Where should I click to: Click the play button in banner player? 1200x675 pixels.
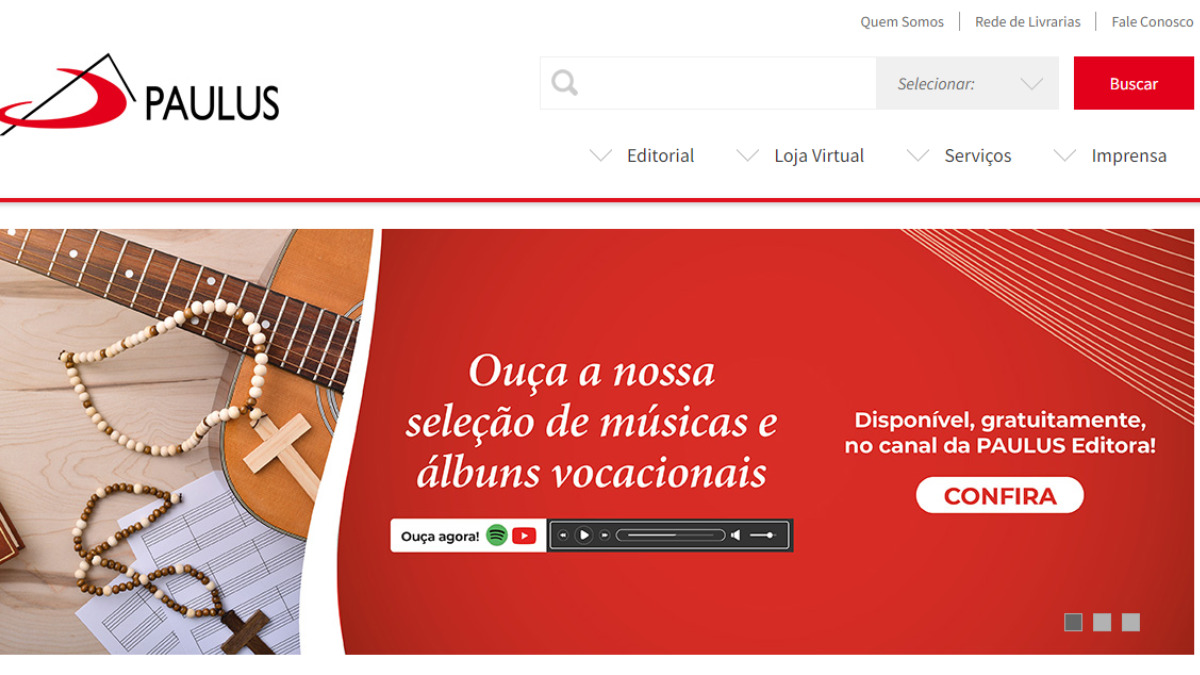coord(584,535)
